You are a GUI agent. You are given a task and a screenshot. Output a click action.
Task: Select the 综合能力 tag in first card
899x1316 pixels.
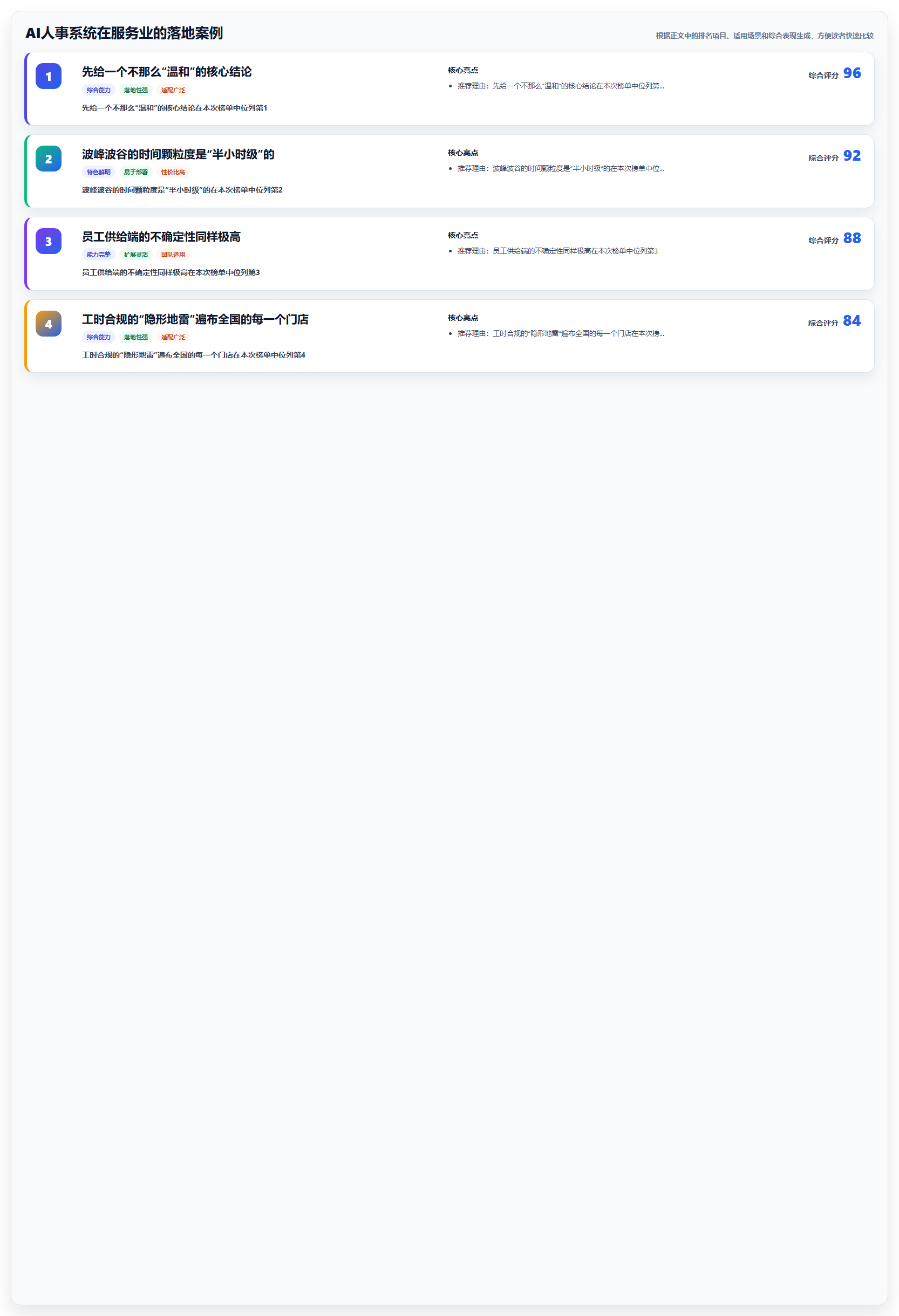pos(99,90)
